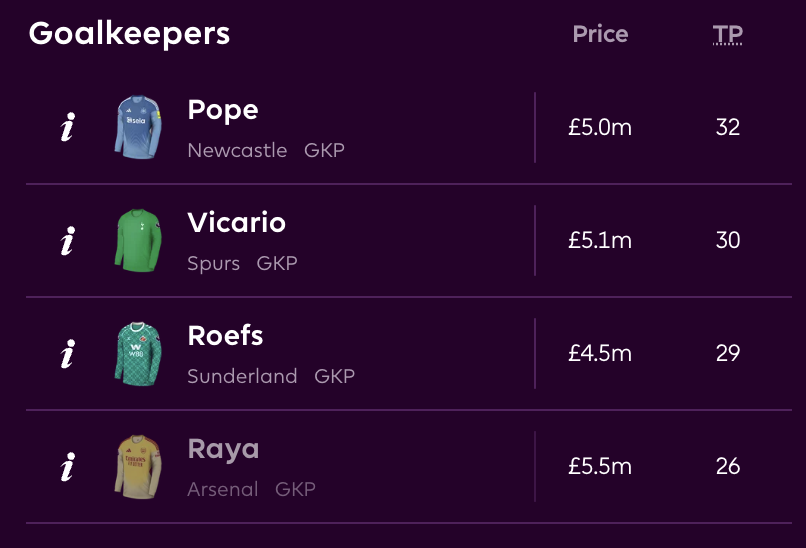The height and width of the screenshot is (548, 806).
Task: Click Pope's total points value 32
Action: click(728, 128)
